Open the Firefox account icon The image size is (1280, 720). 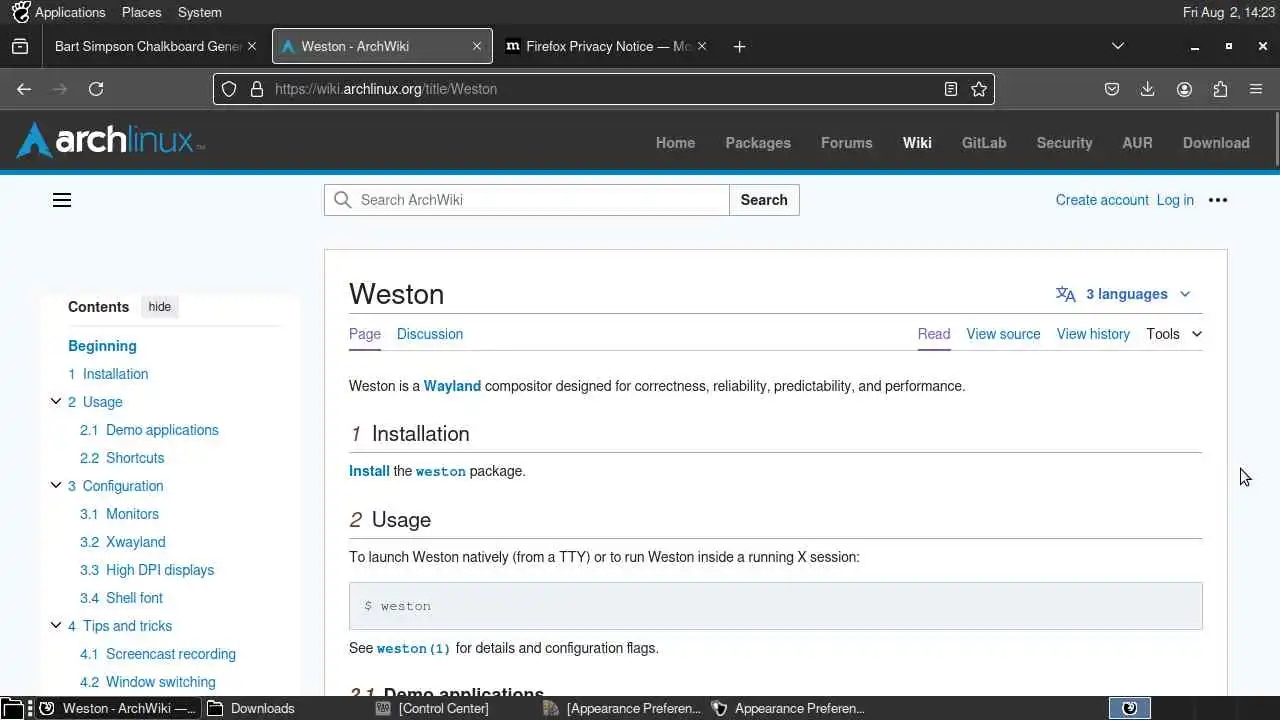pyautogui.click(x=1184, y=89)
